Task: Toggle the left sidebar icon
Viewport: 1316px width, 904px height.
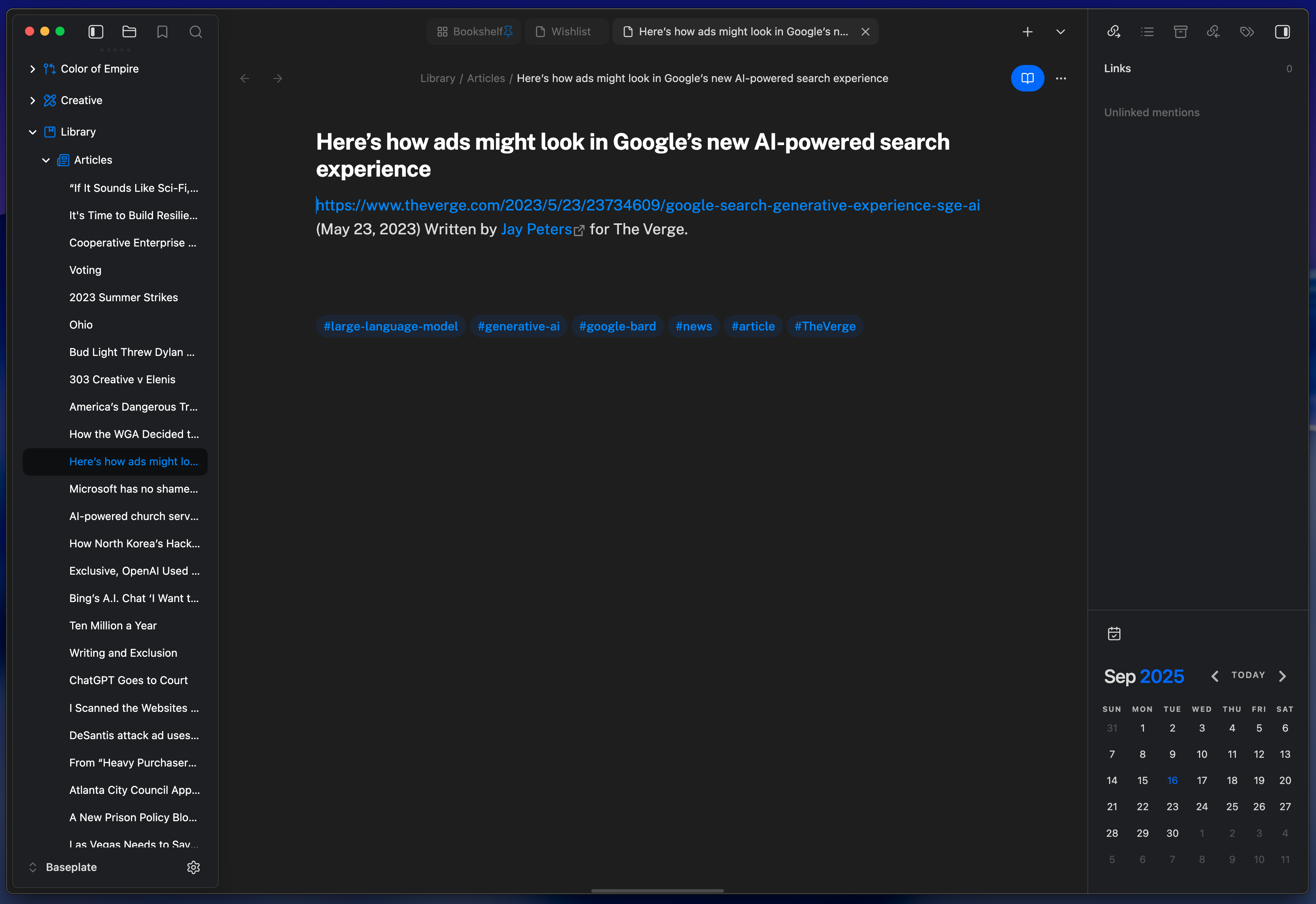Action: 96,32
